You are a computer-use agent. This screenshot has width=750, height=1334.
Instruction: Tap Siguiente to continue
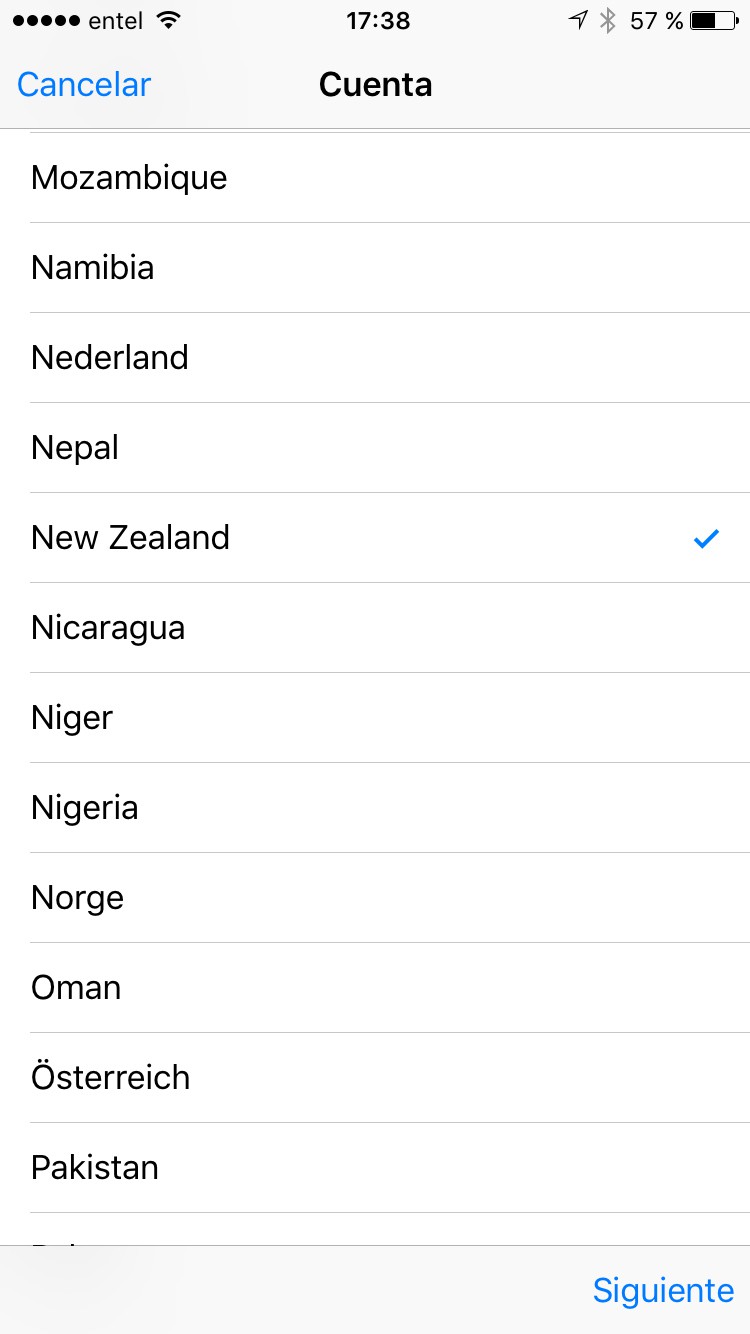[663, 1290]
